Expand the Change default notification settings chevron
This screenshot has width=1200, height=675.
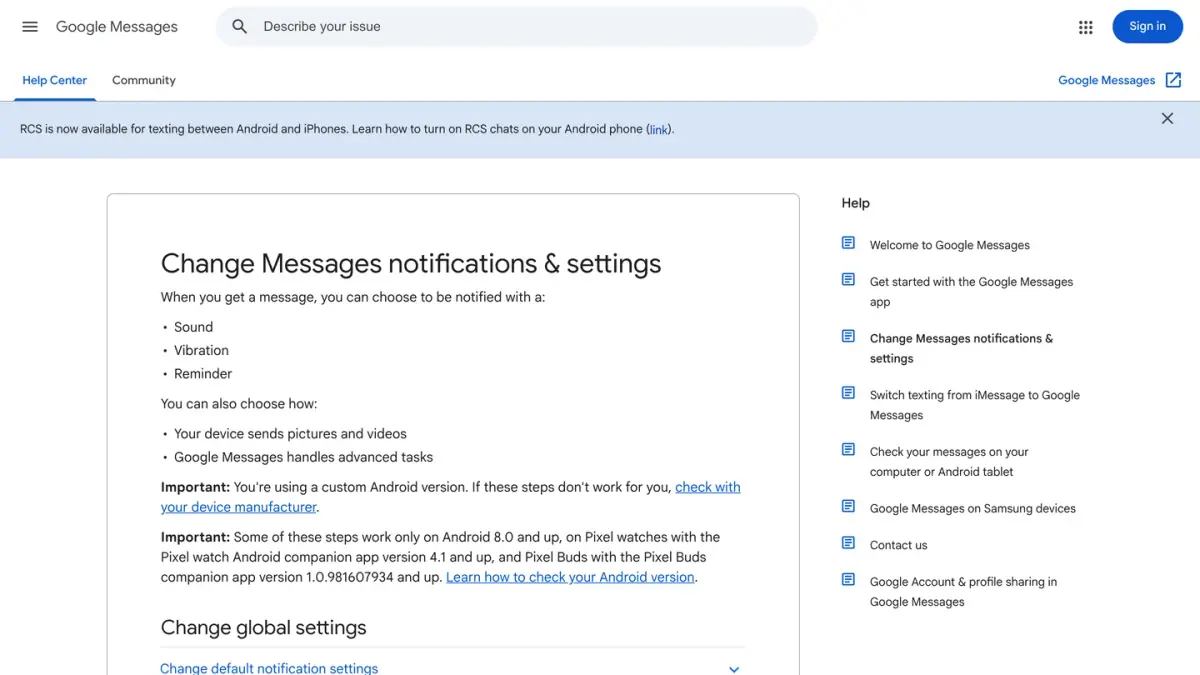click(734, 669)
